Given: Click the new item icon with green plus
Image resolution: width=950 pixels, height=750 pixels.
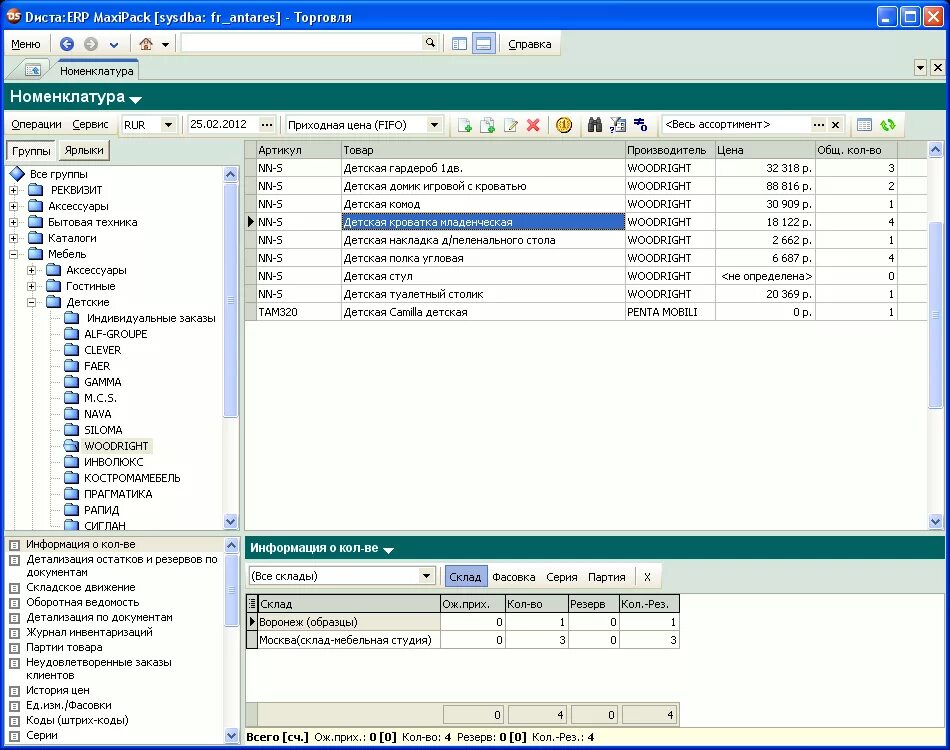Looking at the screenshot, I should point(465,125).
